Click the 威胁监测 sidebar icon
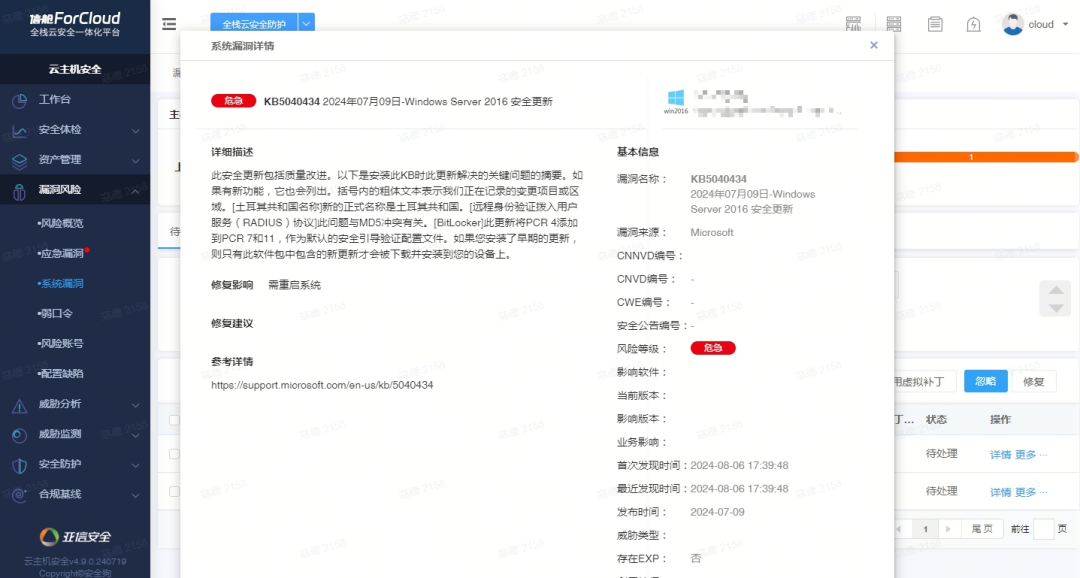 [19, 435]
